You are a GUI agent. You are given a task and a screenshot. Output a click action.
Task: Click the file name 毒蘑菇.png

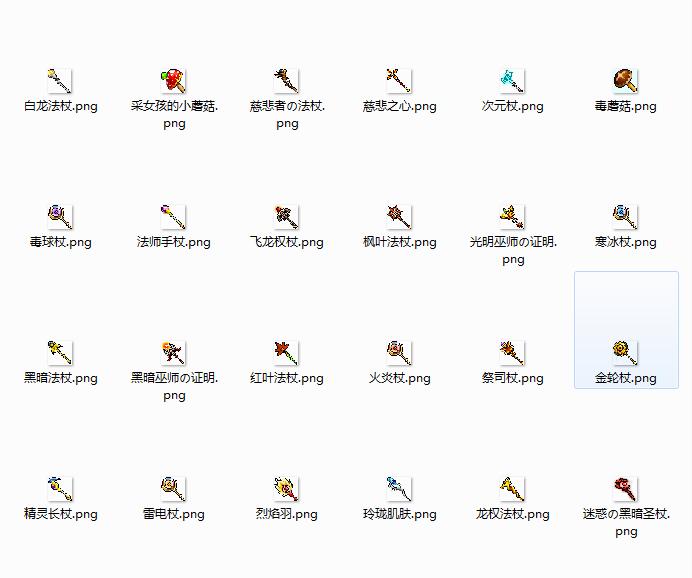pos(625,106)
